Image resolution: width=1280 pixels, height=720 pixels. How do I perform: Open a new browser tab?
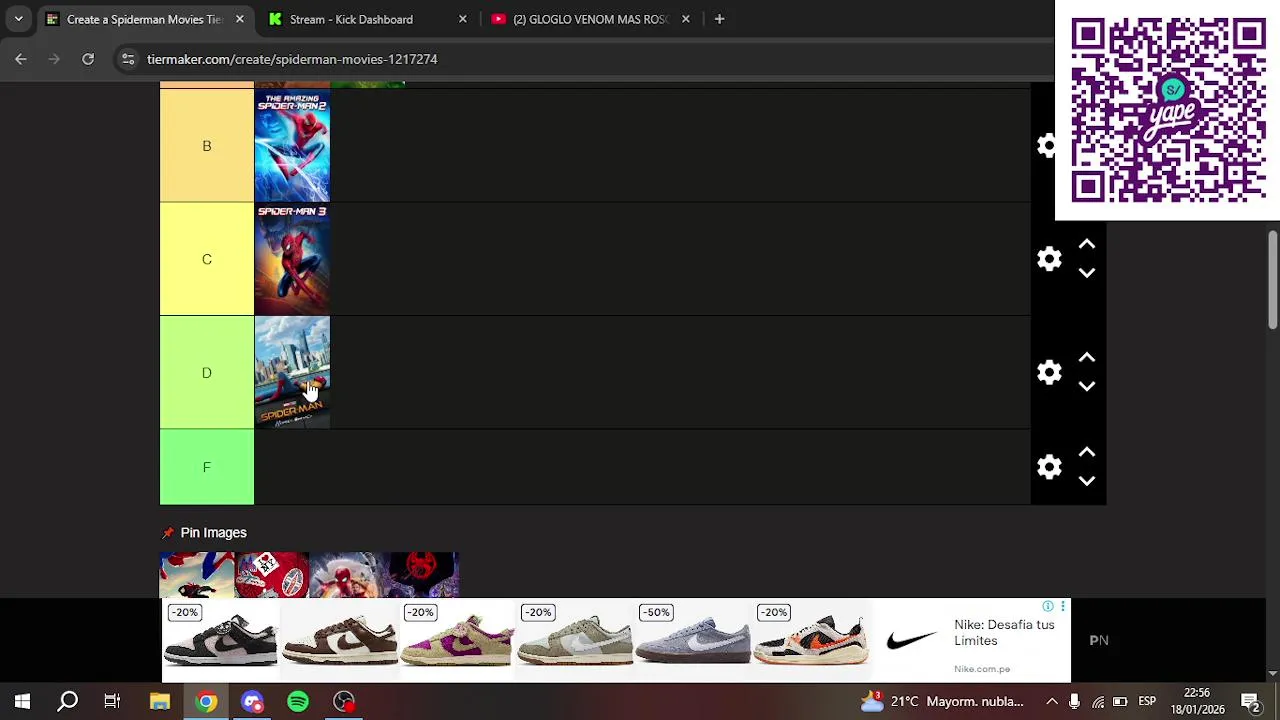(x=719, y=19)
